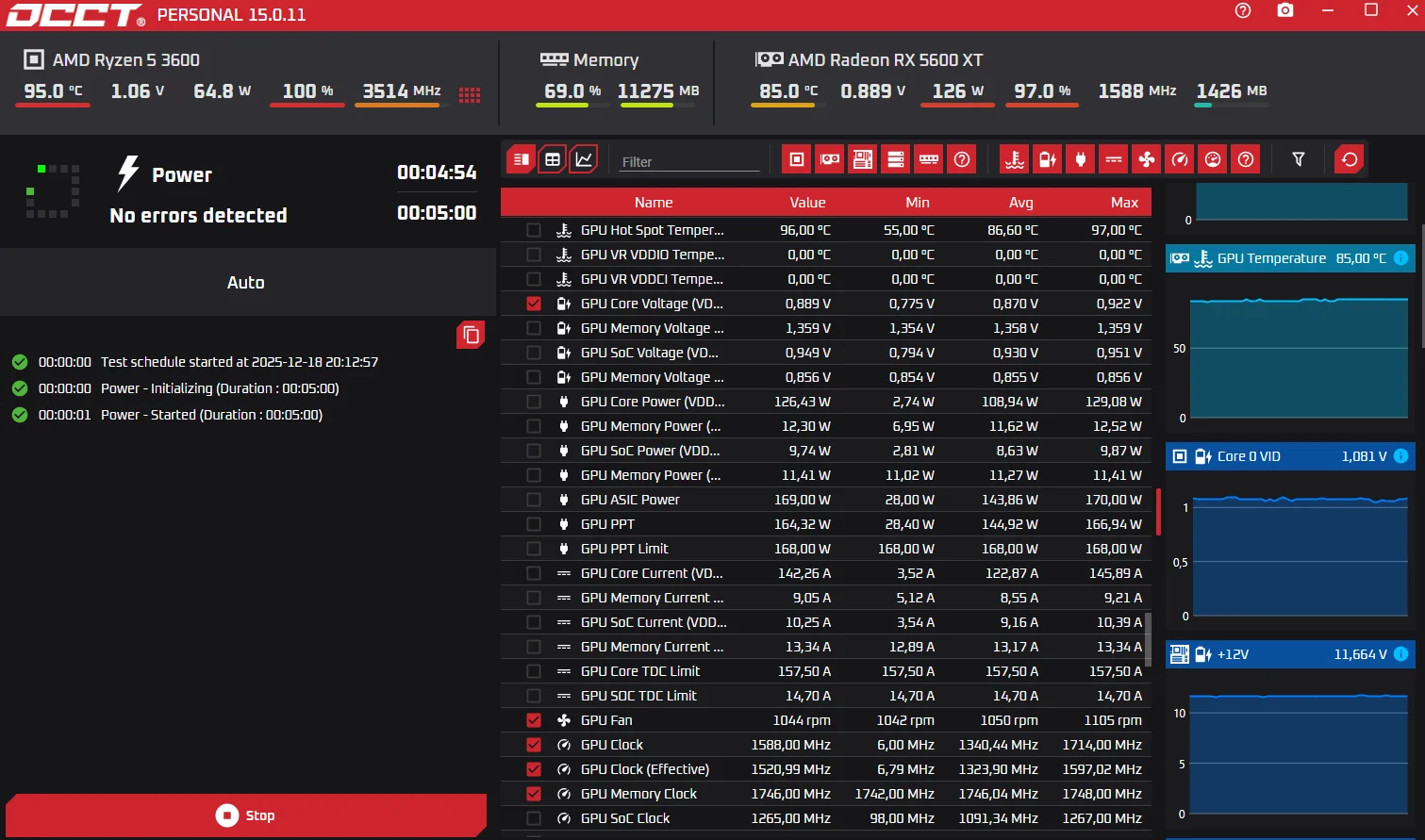Toggle the usage gauge sensor type filter
The height and width of the screenshot is (840, 1425).
pyautogui.click(x=1213, y=159)
